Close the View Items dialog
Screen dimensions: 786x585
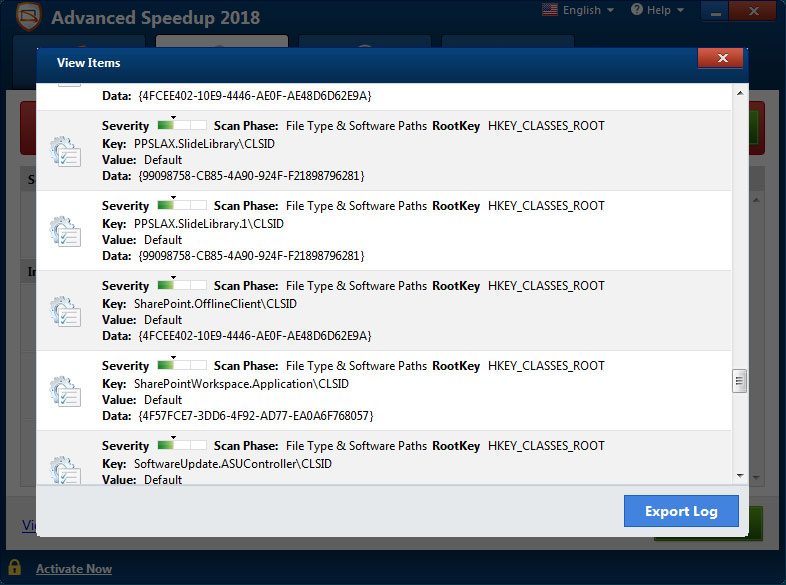tap(719, 60)
